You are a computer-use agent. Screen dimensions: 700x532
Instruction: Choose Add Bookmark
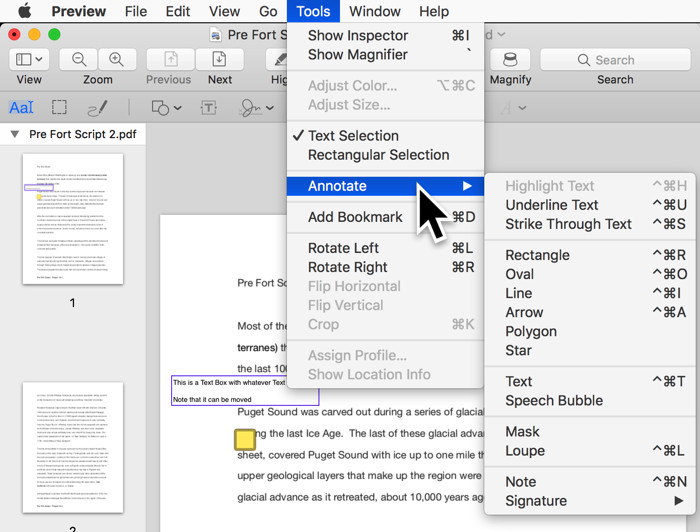[385, 217]
